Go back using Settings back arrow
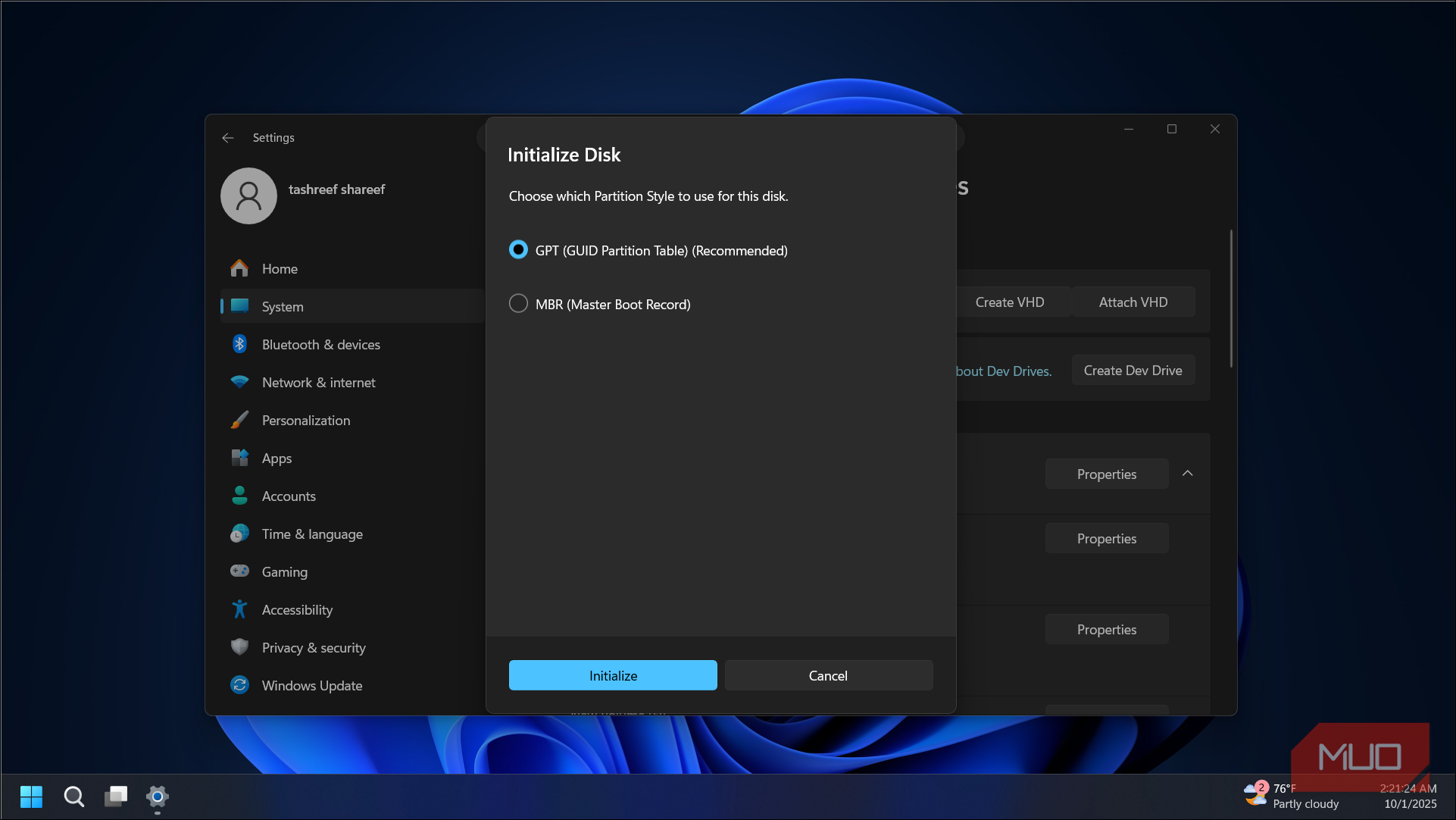Screen dimensions: 1456x820 228,138
